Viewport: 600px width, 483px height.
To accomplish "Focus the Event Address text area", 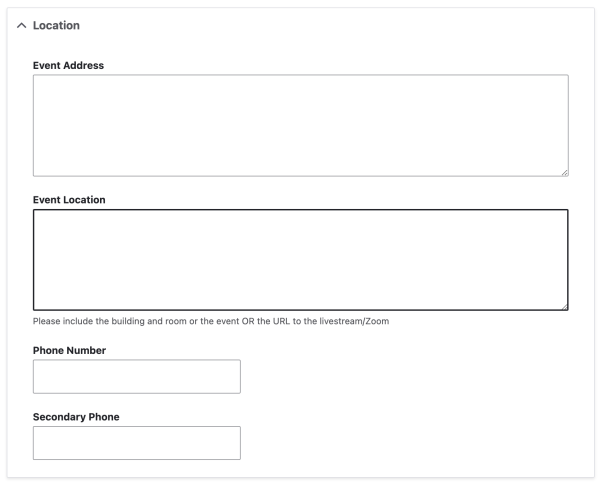I will 301,126.
